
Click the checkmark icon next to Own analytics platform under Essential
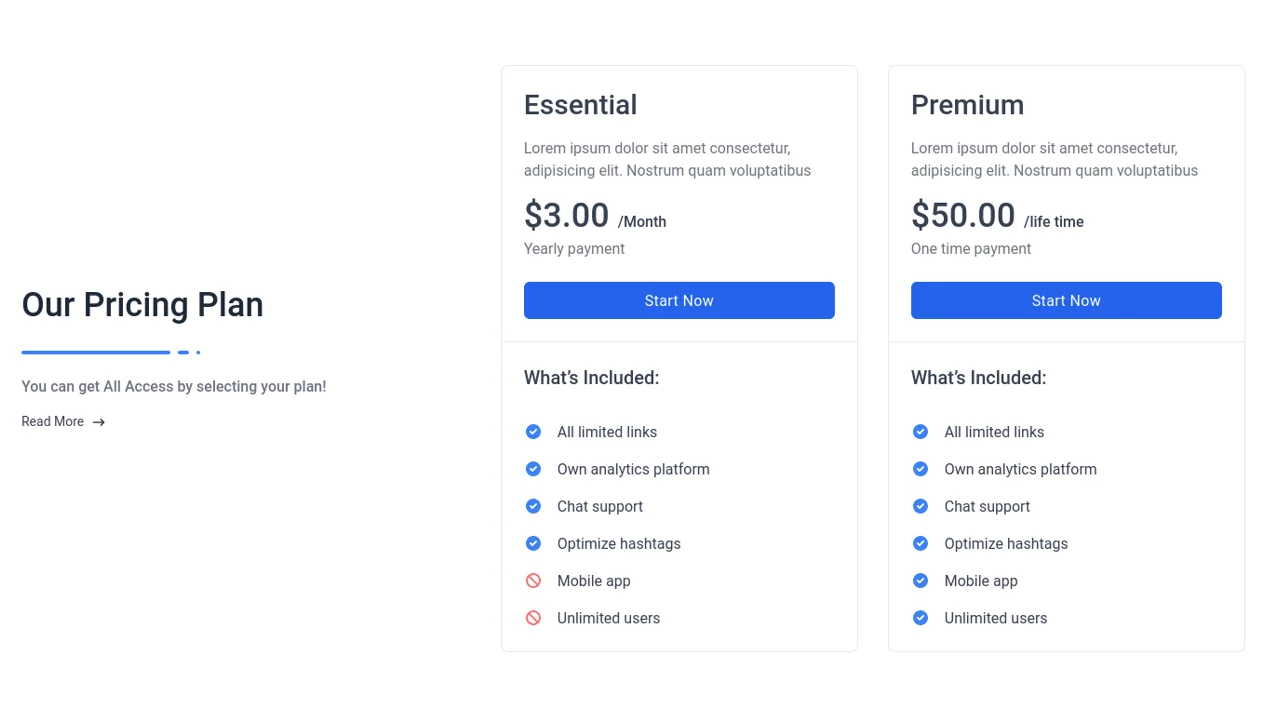[533, 468]
